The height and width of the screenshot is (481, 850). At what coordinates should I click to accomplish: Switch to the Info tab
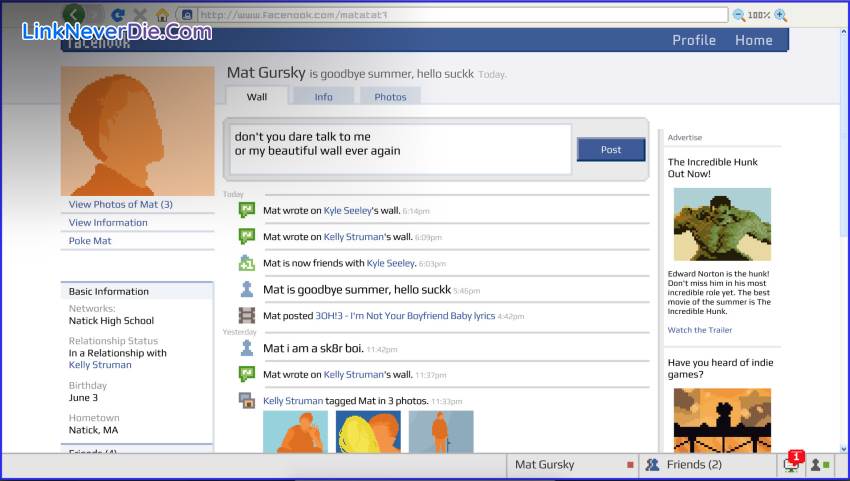tap(323, 97)
